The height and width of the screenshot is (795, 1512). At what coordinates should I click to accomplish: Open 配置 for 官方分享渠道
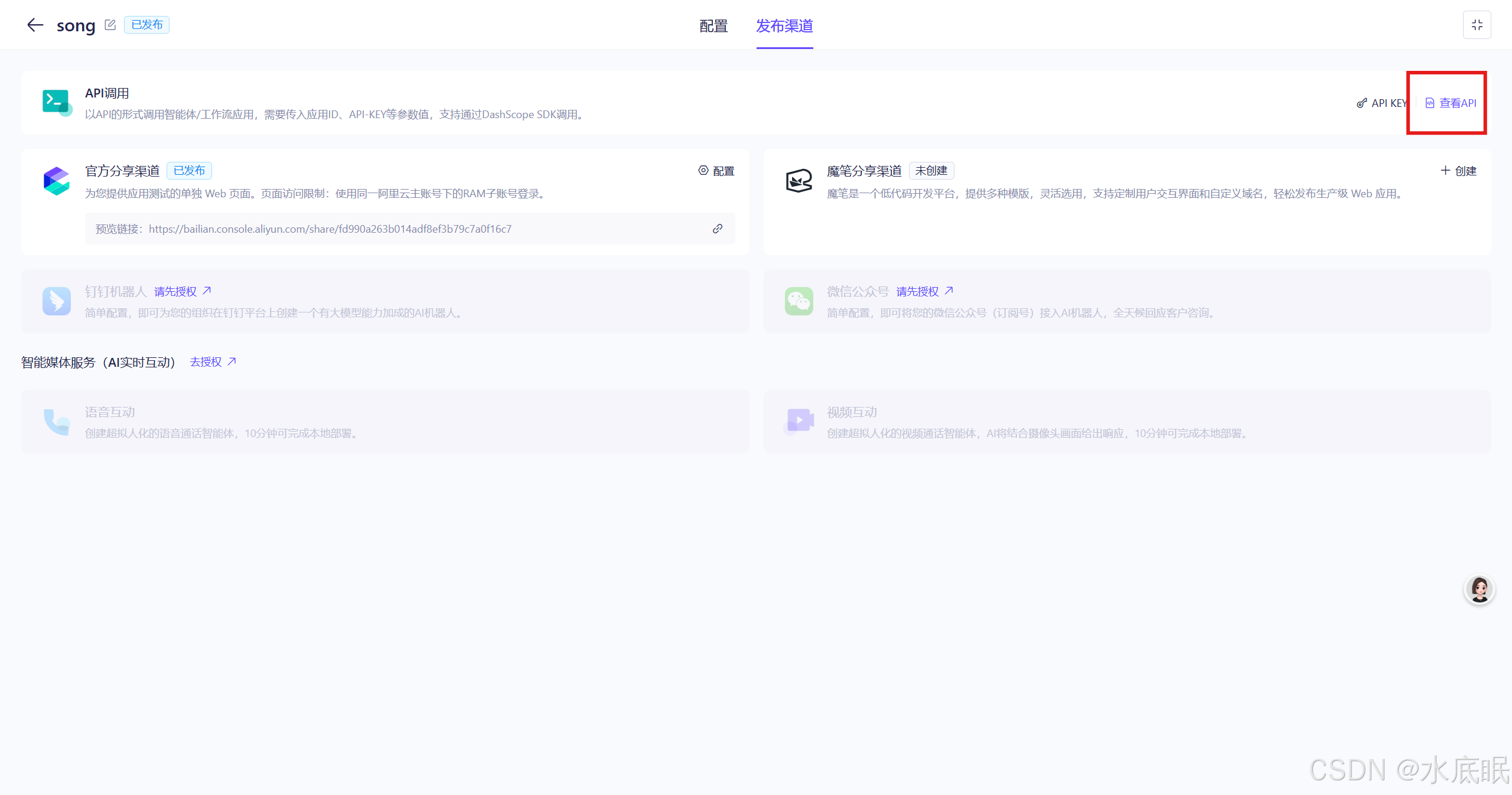point(716,171)
